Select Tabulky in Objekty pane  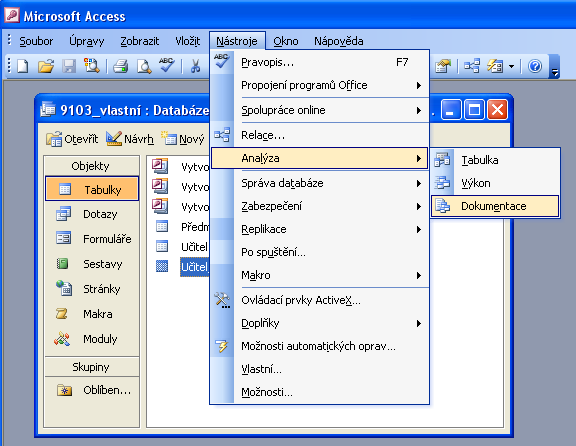92,189
